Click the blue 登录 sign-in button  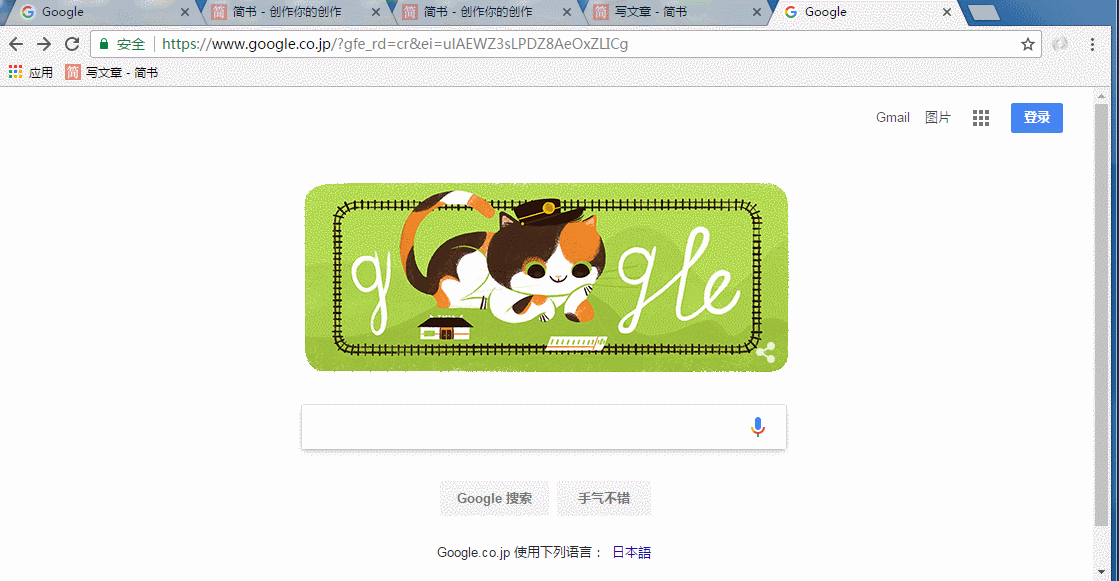1036,118
